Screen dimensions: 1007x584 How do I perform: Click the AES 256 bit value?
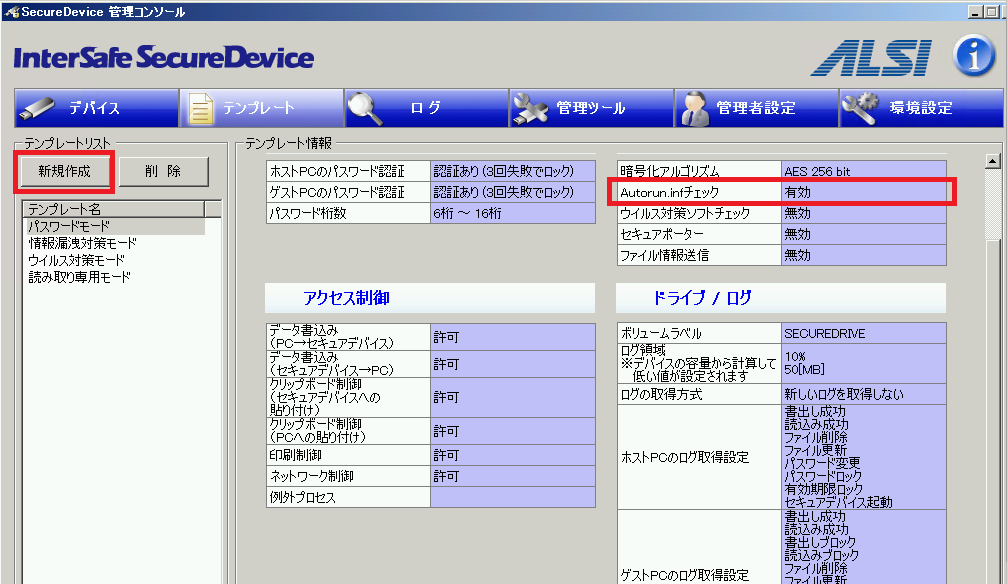863,171
